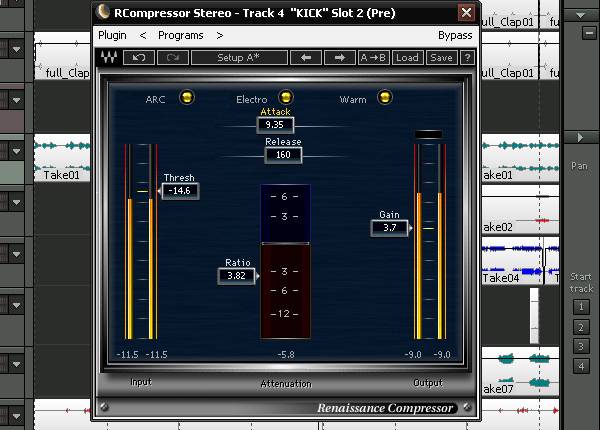
Task: Save the current preset
Action: (x=441, y=58)
